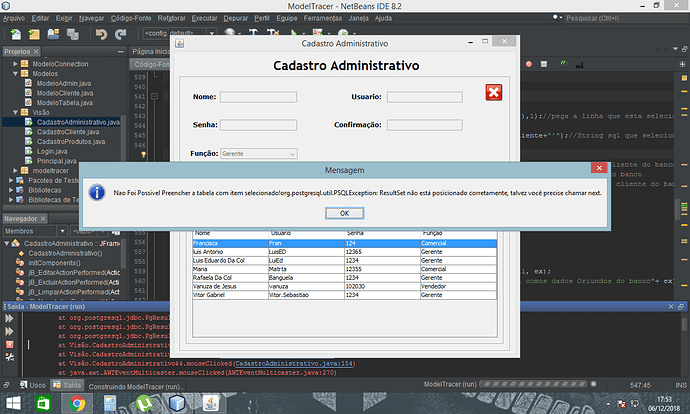
Task: Expand the Bibliotecas node
Action: coord(11,190)
